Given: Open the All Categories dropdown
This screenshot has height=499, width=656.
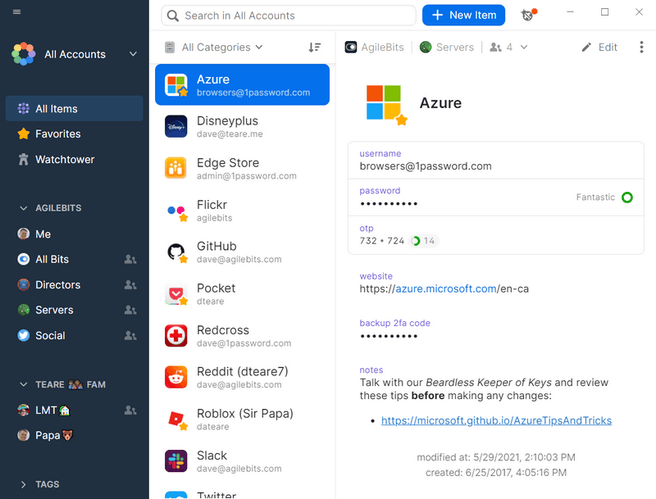Looking at the screenshot, I should [215, 47].
